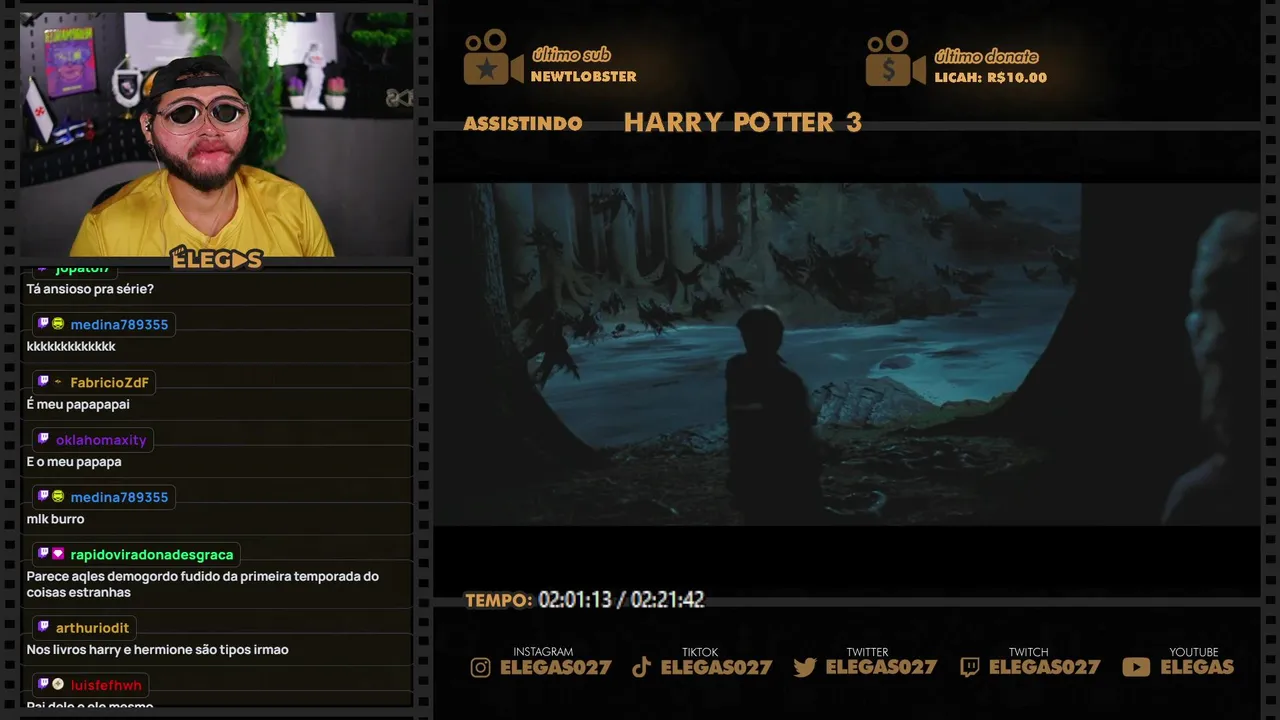This screenshot has width=1280, height=720.
Task: Select the username rapidoviradonadesgraca
Action: click(x=152, y=555)
